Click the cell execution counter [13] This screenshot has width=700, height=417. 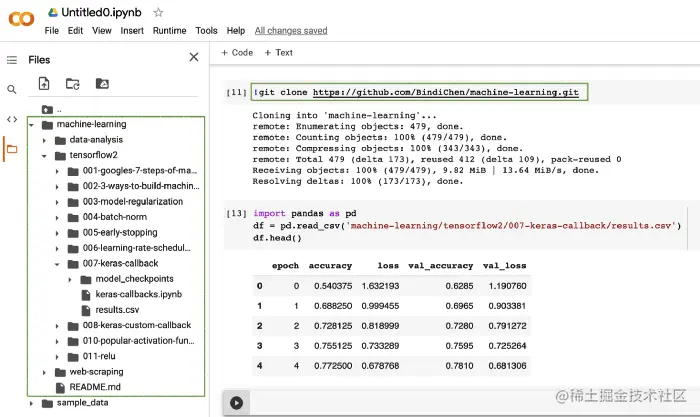(x=237, y=213)
